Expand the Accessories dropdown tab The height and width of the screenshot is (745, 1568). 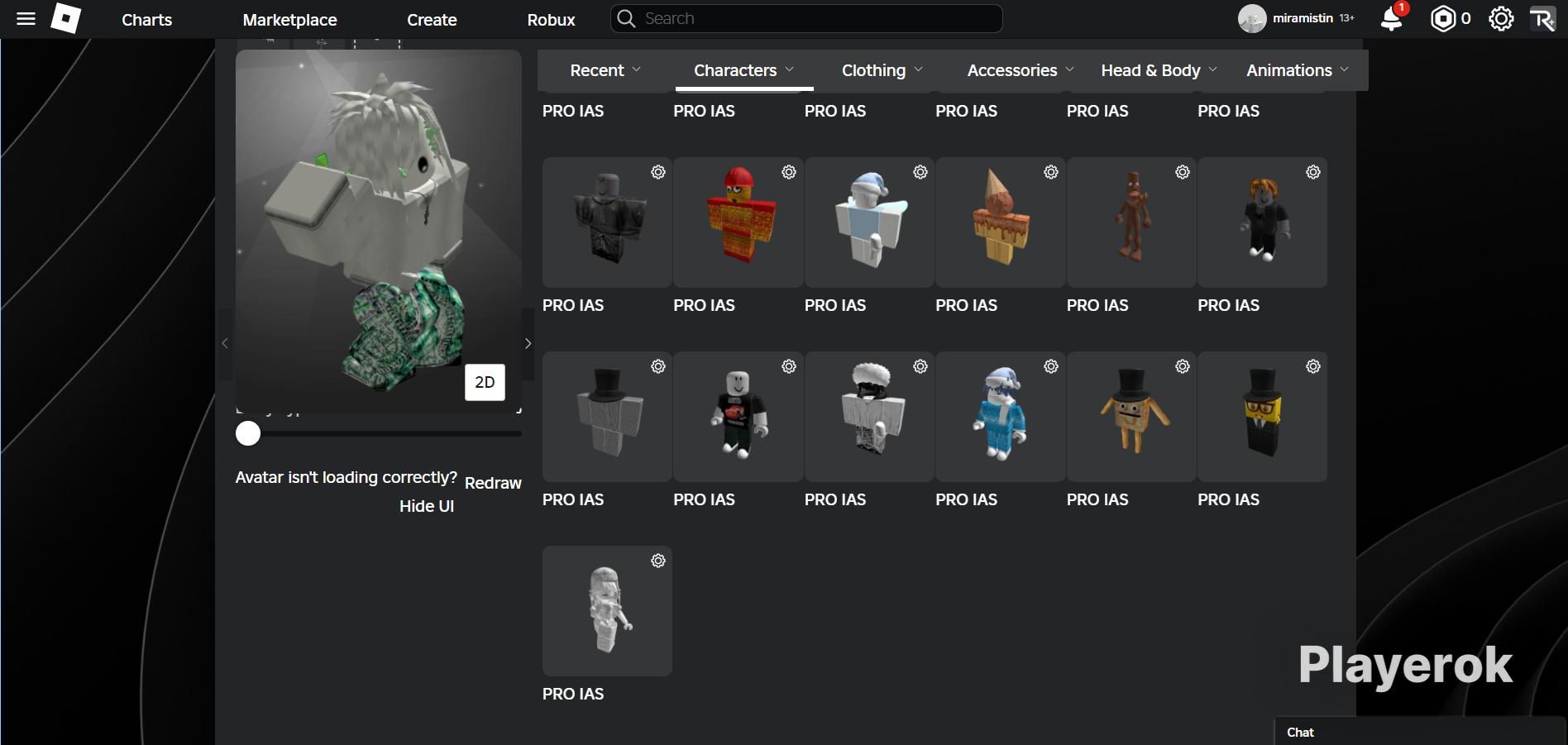(x=1021, y=70)
